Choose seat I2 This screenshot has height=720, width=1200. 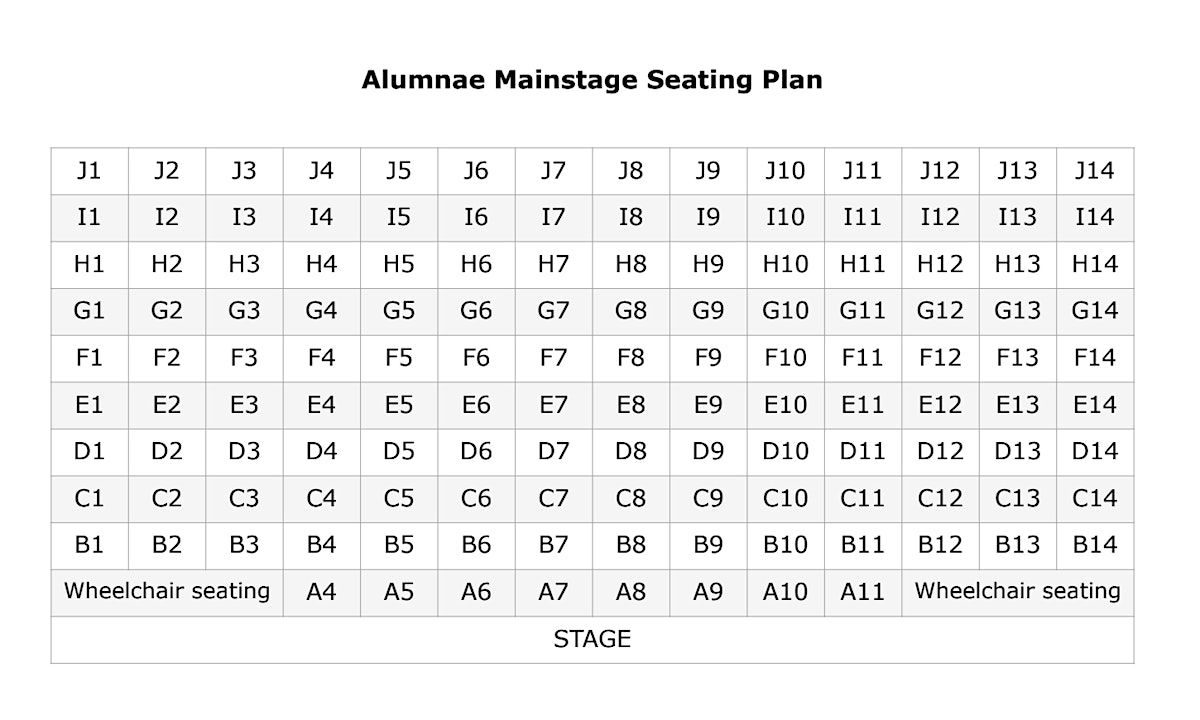coord(166,217)
